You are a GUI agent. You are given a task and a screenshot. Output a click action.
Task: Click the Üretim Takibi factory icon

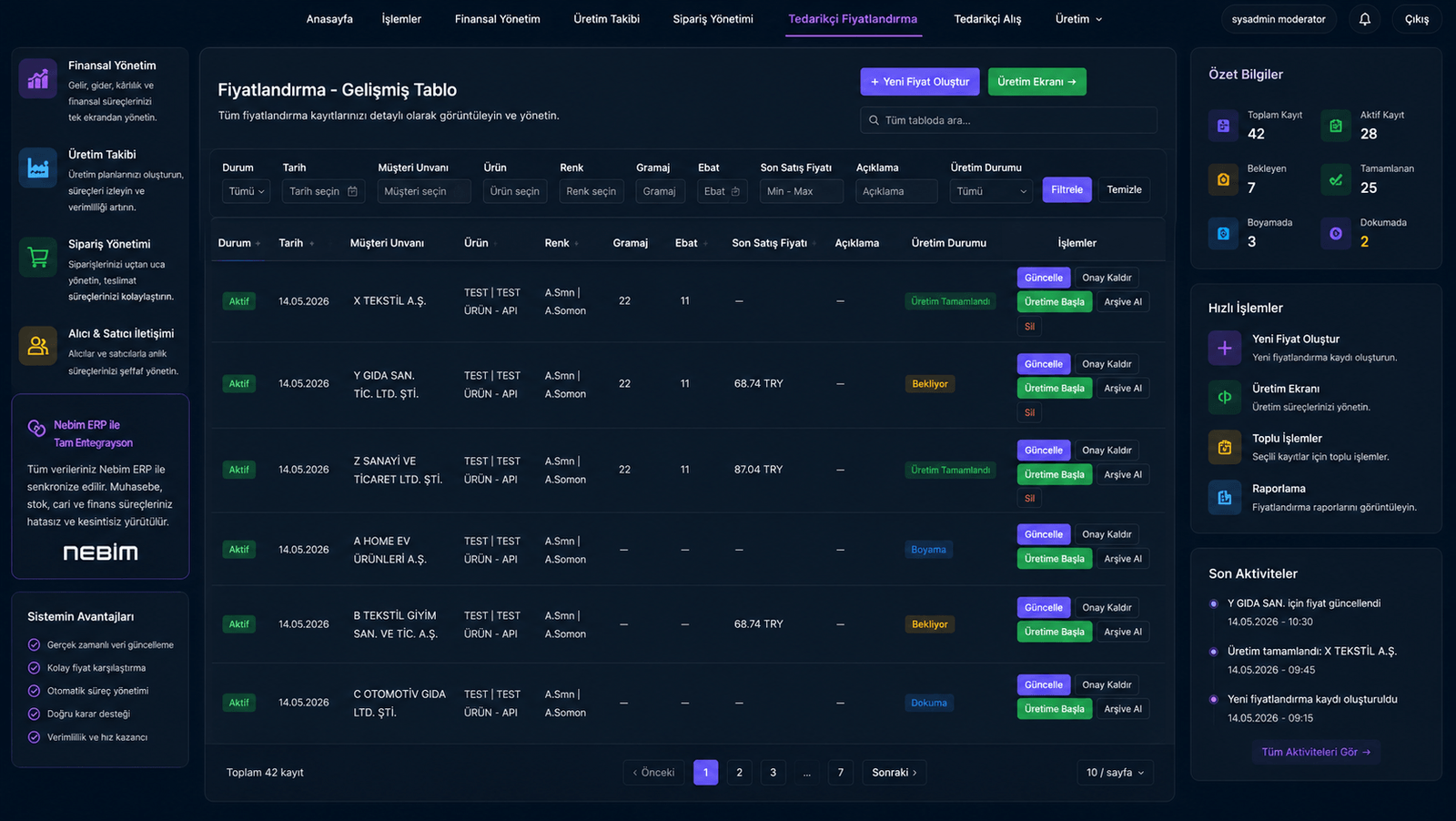tap(38, 168)
